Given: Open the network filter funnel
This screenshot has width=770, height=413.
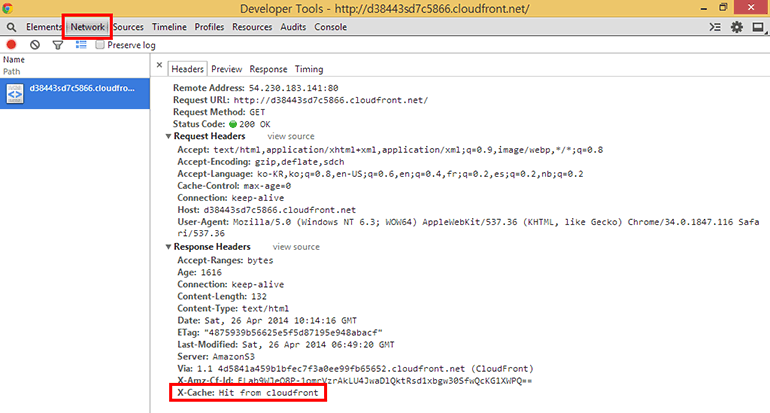Looking at the screenshot, I should click(x=57, y=45).
